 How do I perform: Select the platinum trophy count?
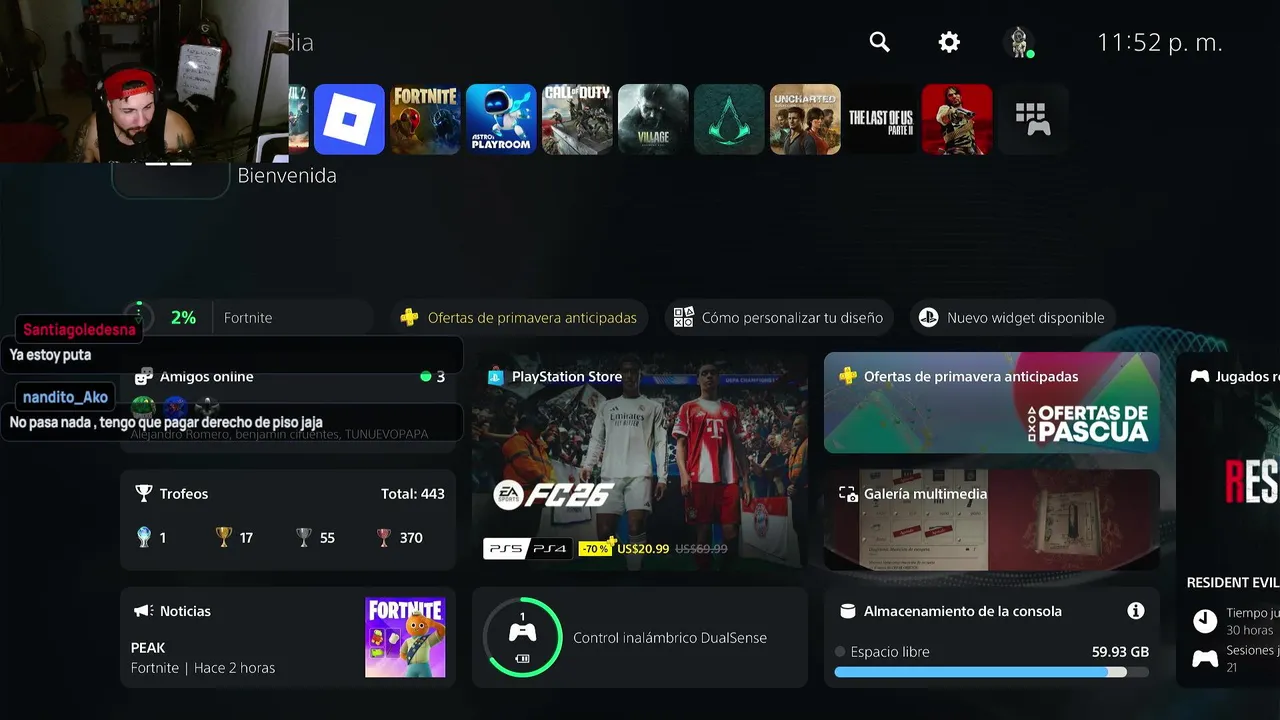pyautogui.click(x=152, y=537)
